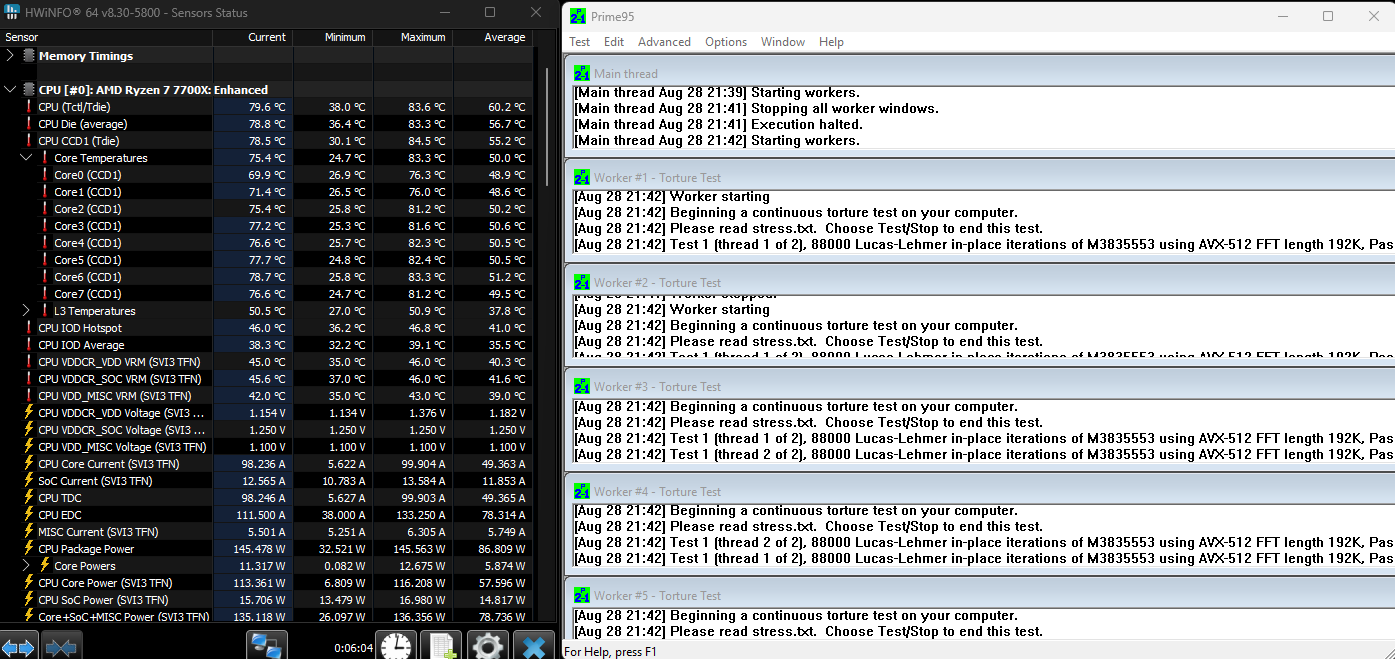Click the chip icon beside CPU [#0] AMD Ryzen
Screen dimensions: 1395x659
click(28, 89)
